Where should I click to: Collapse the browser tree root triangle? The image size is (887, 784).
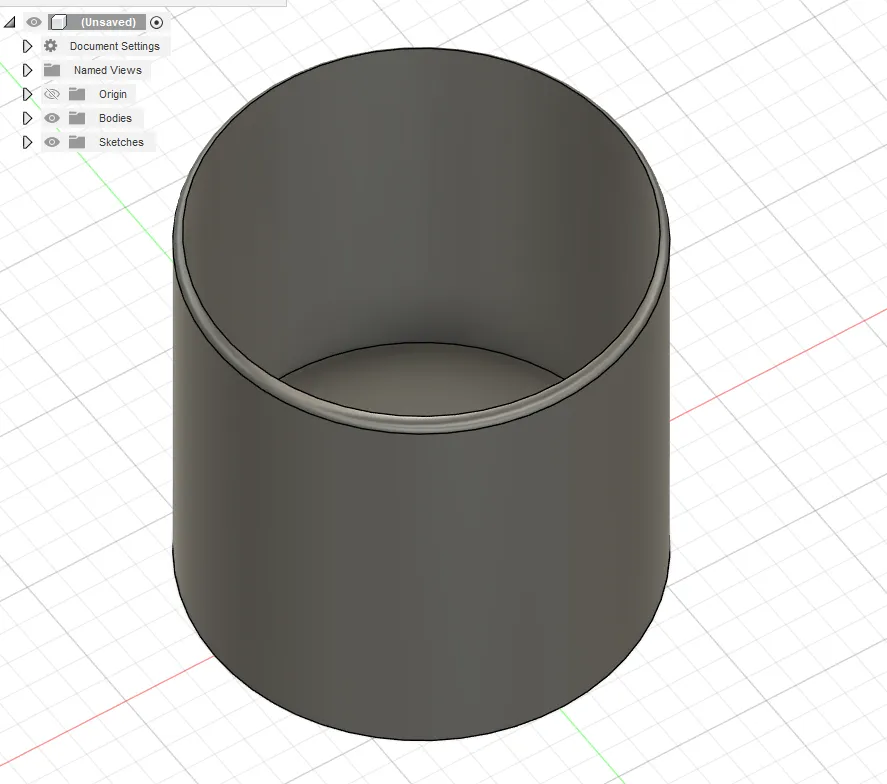pyautogui.click(x=12, y=21)
